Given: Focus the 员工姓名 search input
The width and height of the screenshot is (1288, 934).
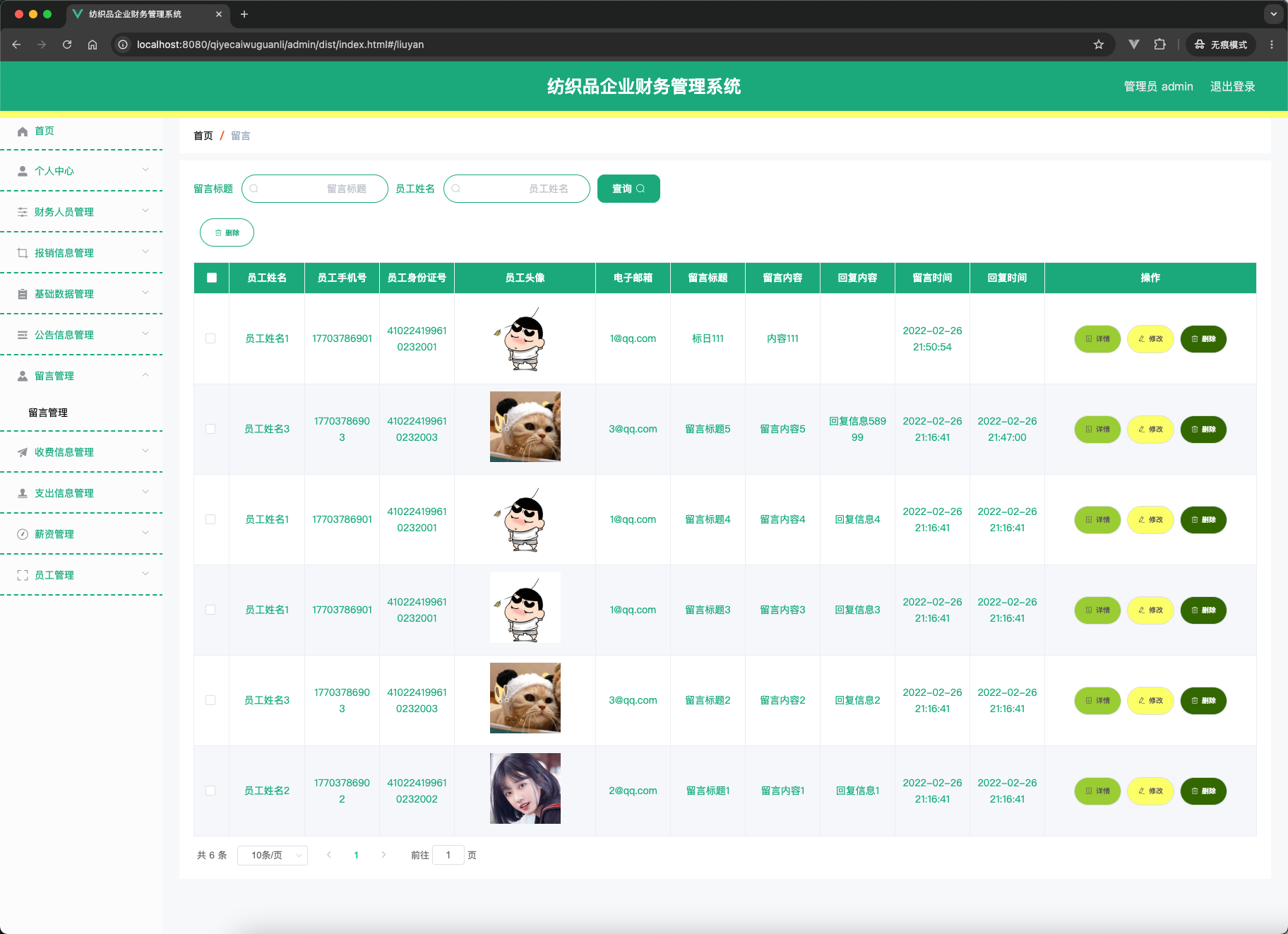Looking at the screenshot, I should tap(517, 189).
